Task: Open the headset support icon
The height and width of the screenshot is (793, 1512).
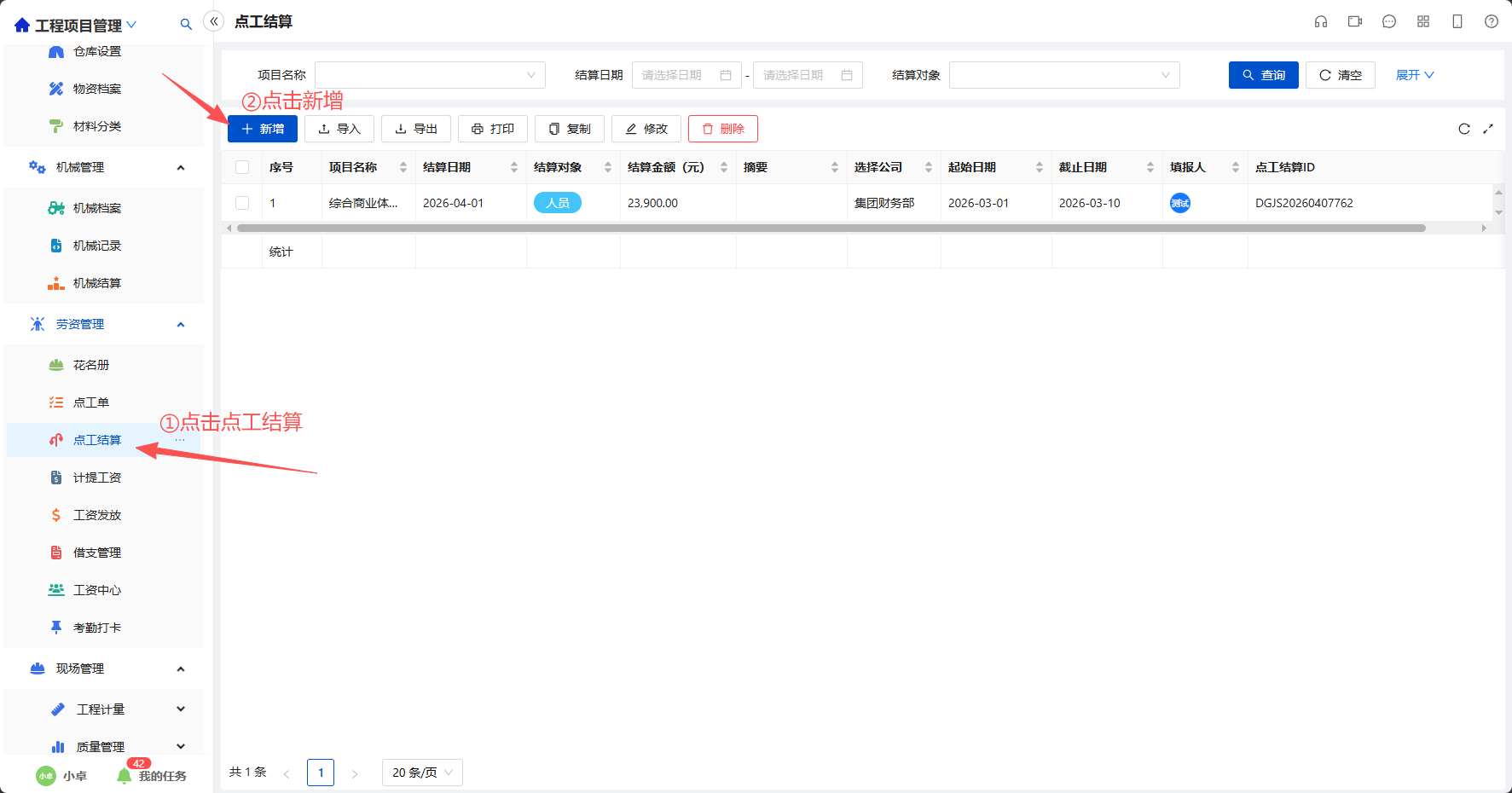Action: pyautogui.click(x=1321, y=22)
